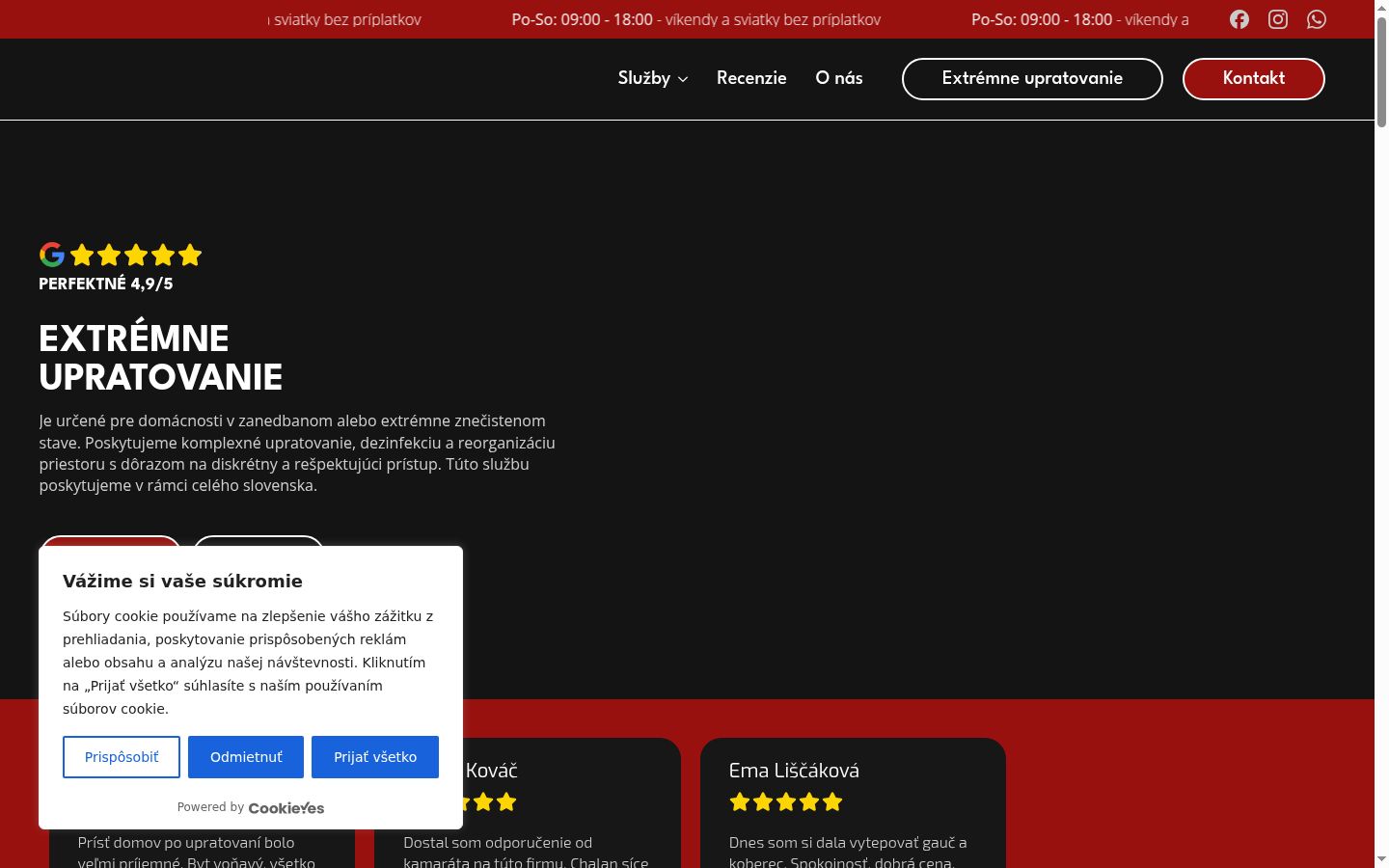Click the yellow stars in Google rating
This screenshot has height=868, width=1389.
136,255
